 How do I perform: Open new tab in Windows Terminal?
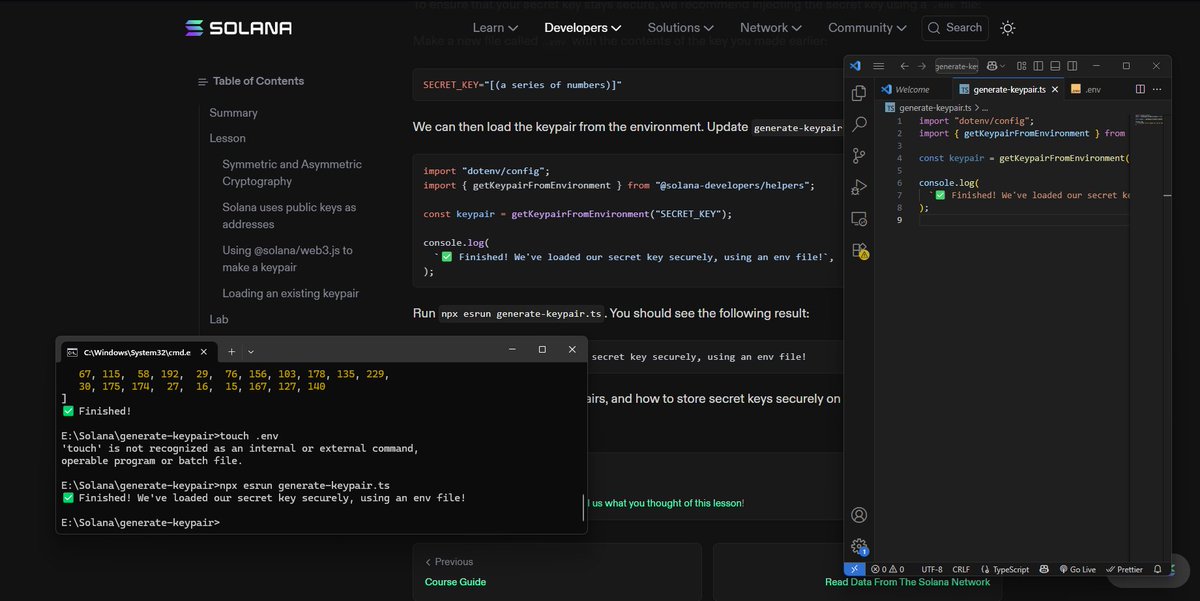tap(231, 351)
